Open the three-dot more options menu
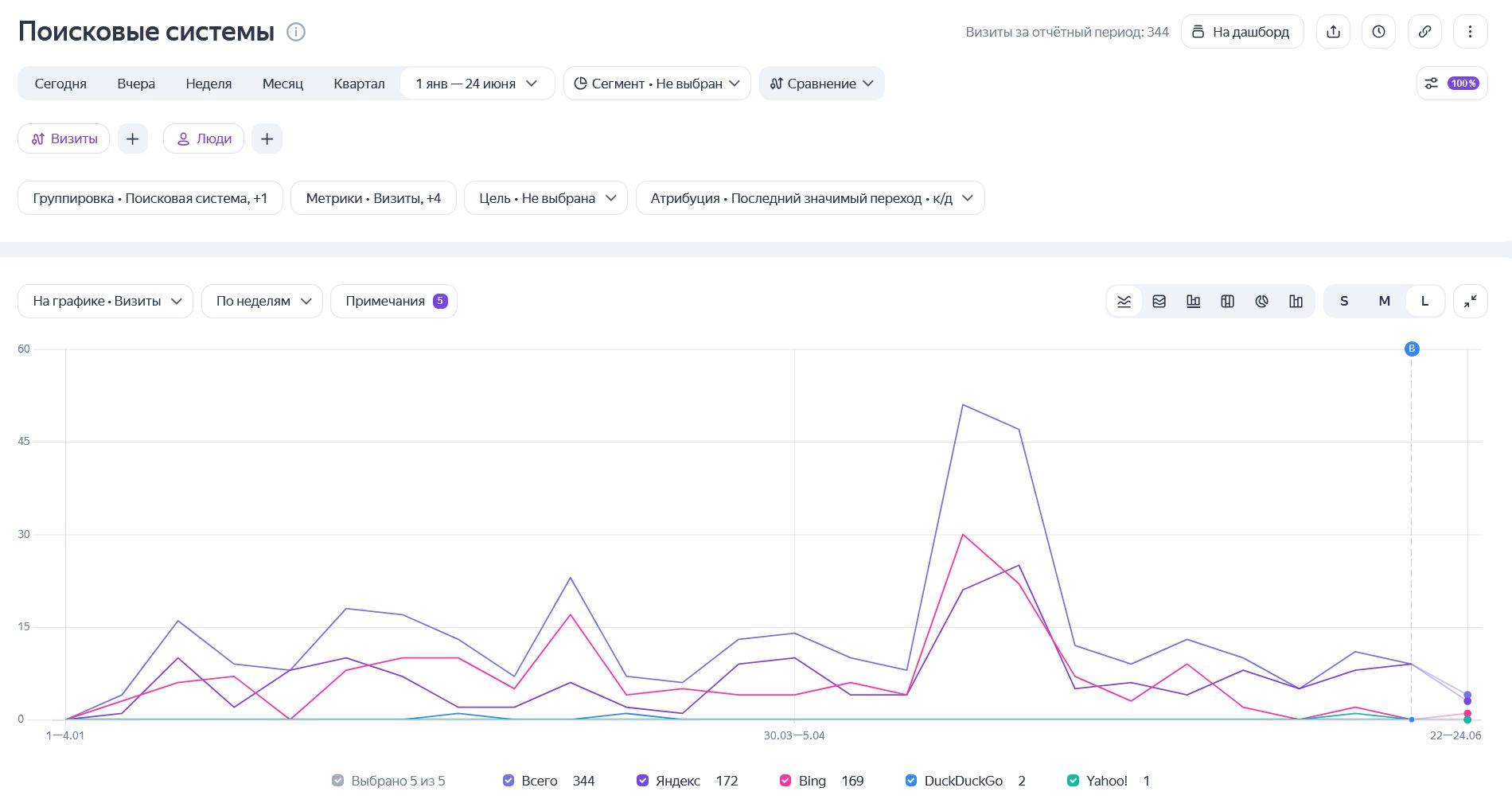1512x807 pixels. [x=1470, y=32]
